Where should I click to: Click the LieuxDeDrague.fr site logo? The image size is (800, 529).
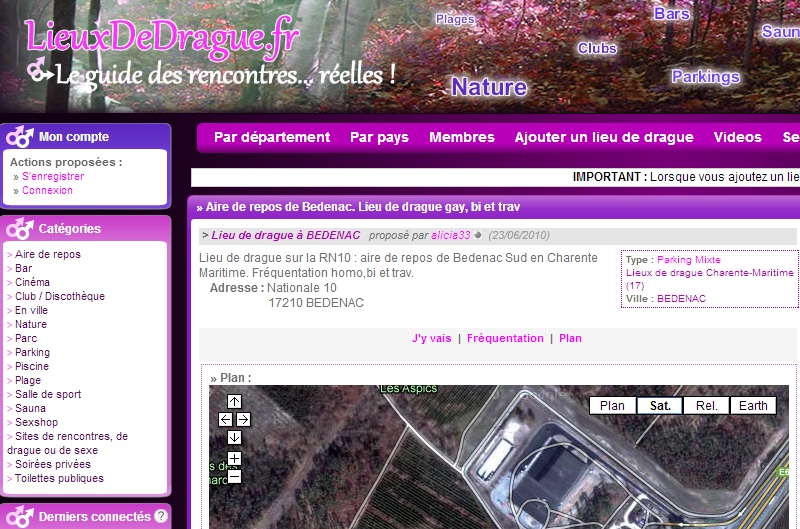[162, 37]
